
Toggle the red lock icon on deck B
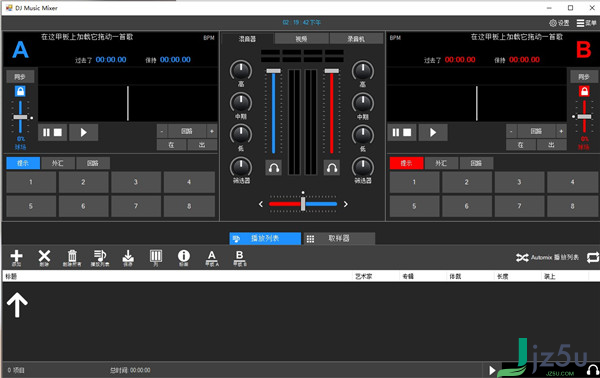[x=584, y=91]
